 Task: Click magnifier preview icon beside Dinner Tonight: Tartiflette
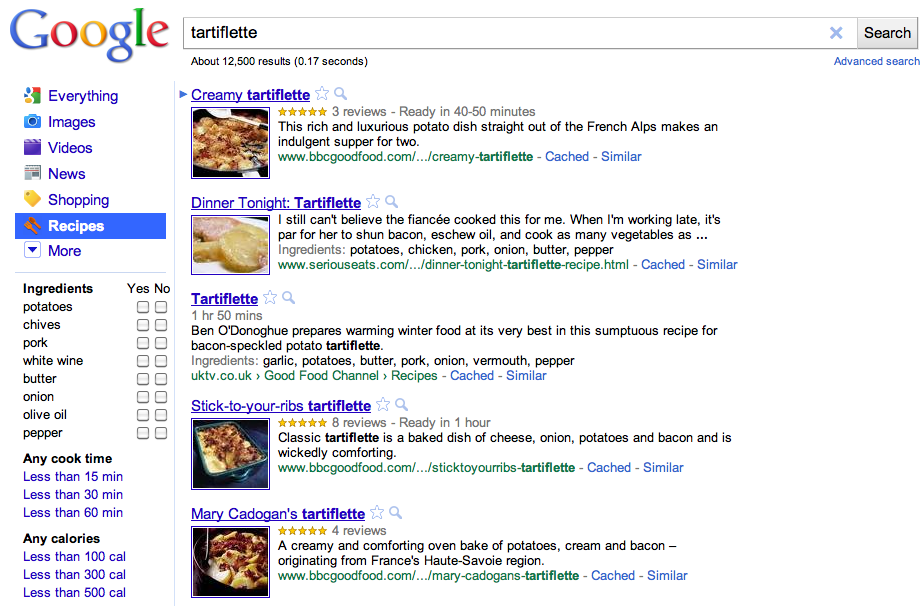(x=391, y=202)
